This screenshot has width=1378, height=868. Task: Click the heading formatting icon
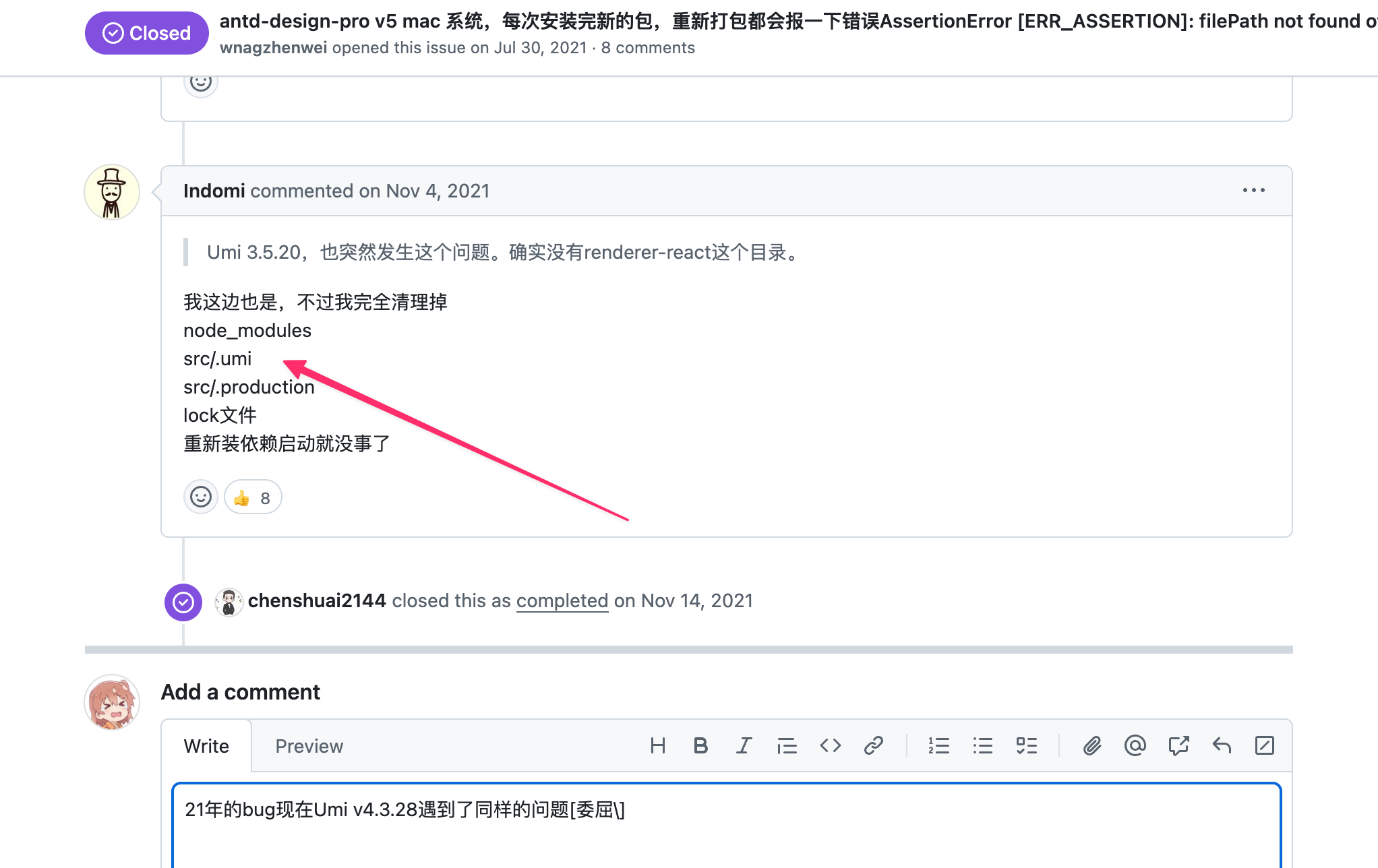pos(657,745)
